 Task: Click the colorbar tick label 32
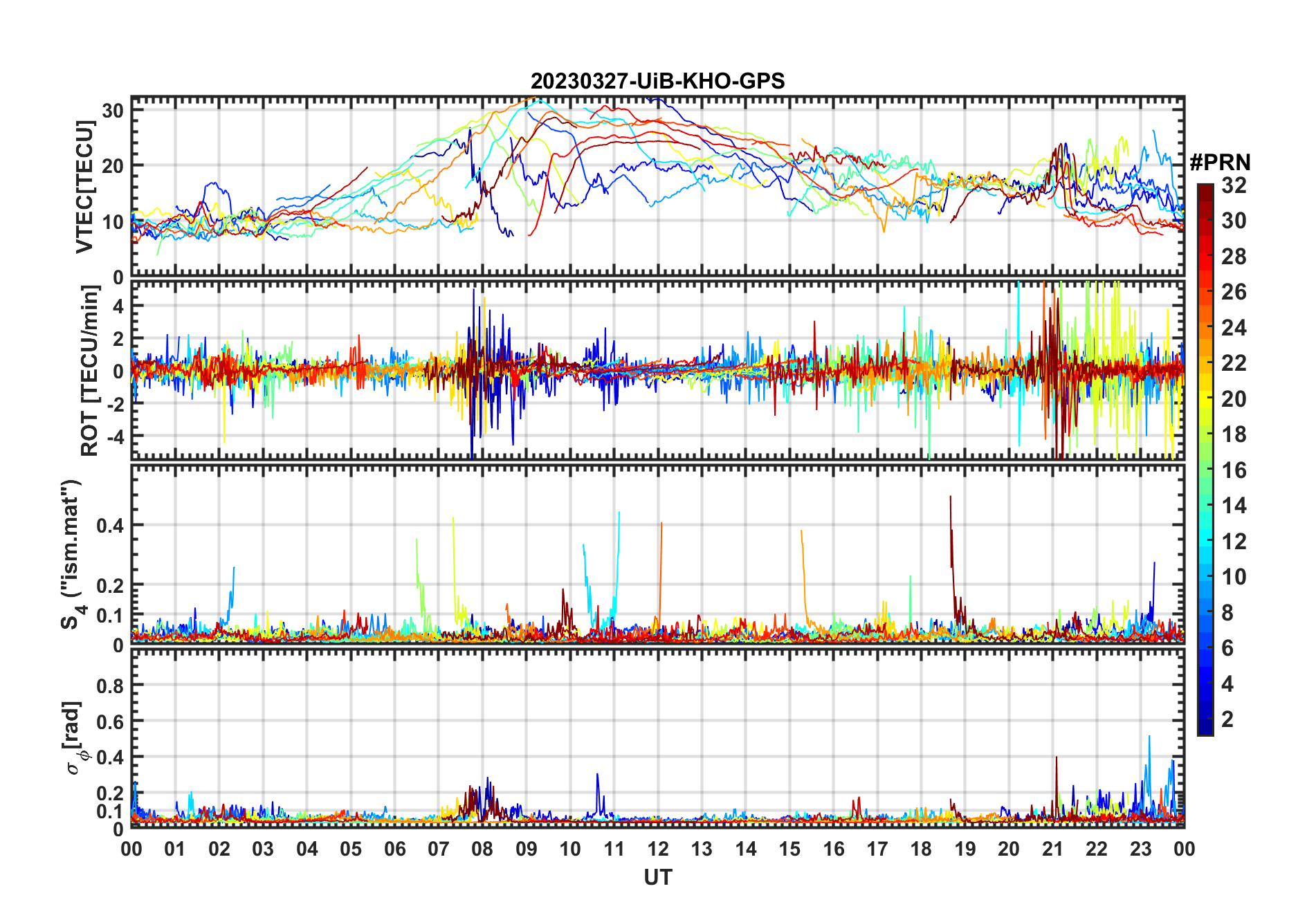point(1234,185)
